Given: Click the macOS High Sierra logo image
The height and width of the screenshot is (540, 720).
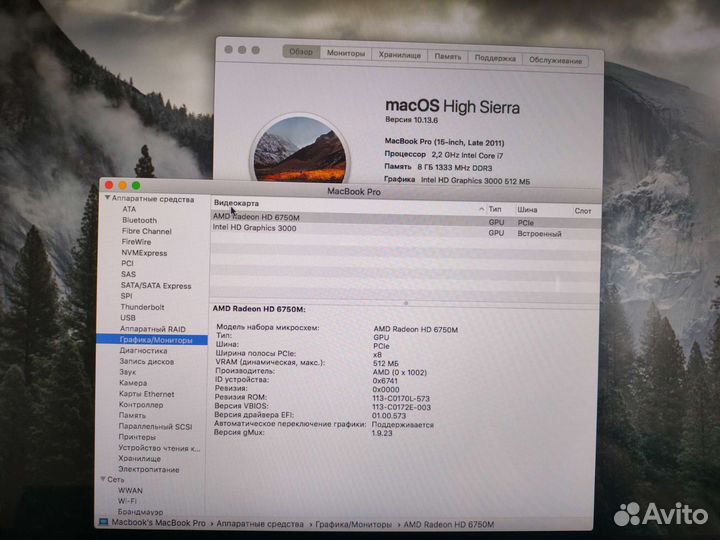Looking at the screenshot, I should 300,149.
